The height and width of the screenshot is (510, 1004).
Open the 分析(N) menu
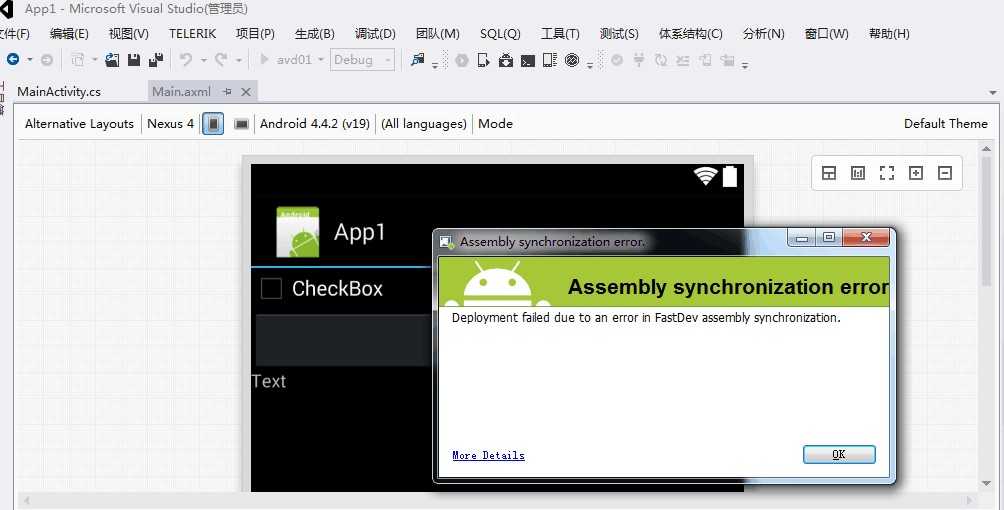pos(763,34)
